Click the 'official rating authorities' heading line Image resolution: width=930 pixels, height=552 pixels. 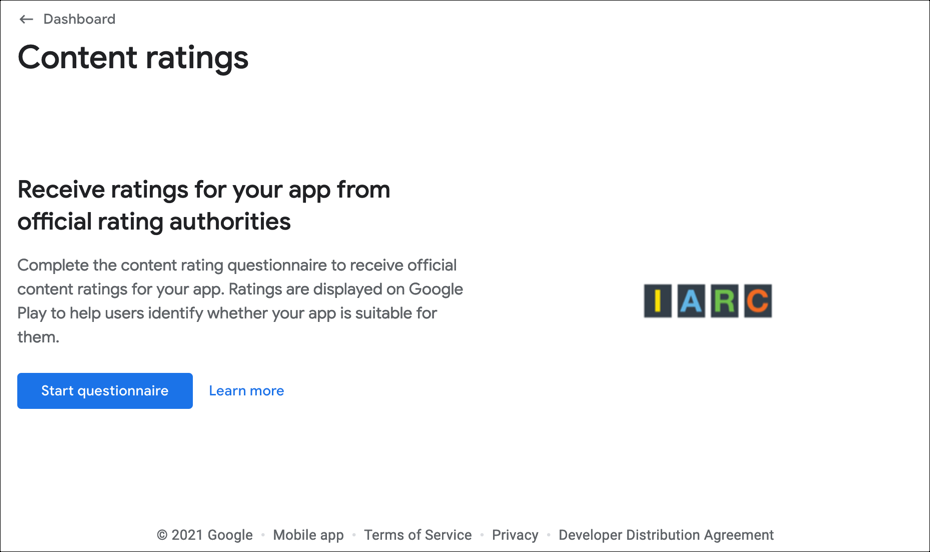(x=154, y=222)
